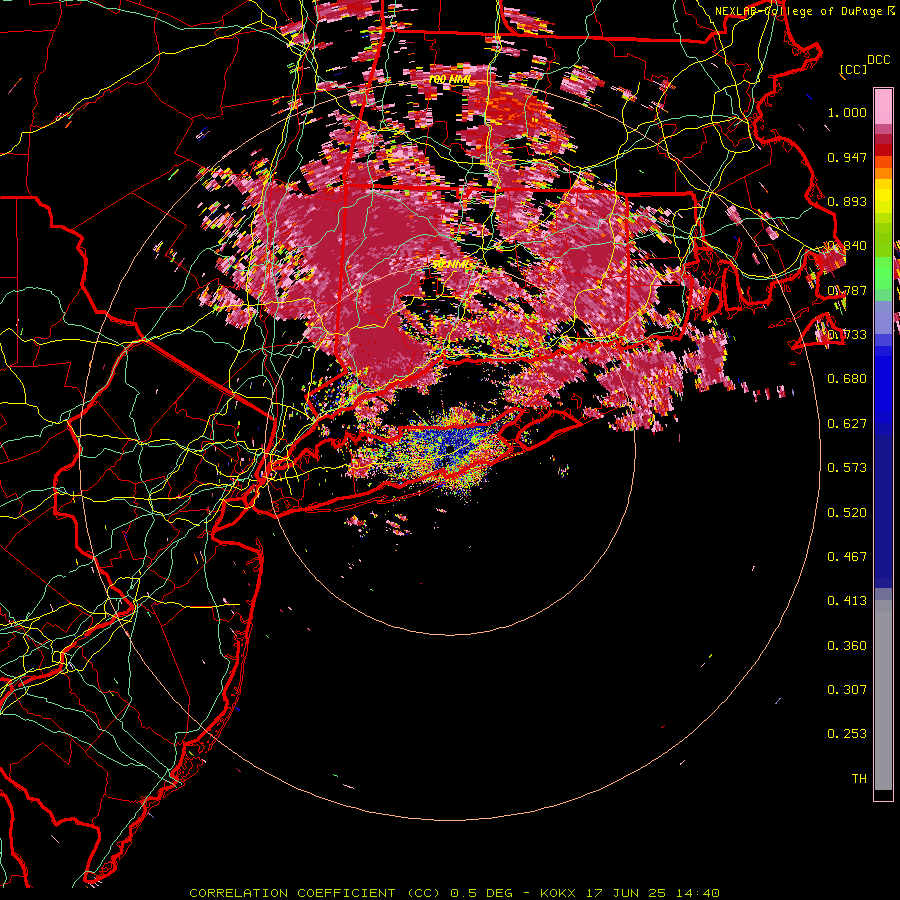Click the 0.680 scale value

coord(847,379)
